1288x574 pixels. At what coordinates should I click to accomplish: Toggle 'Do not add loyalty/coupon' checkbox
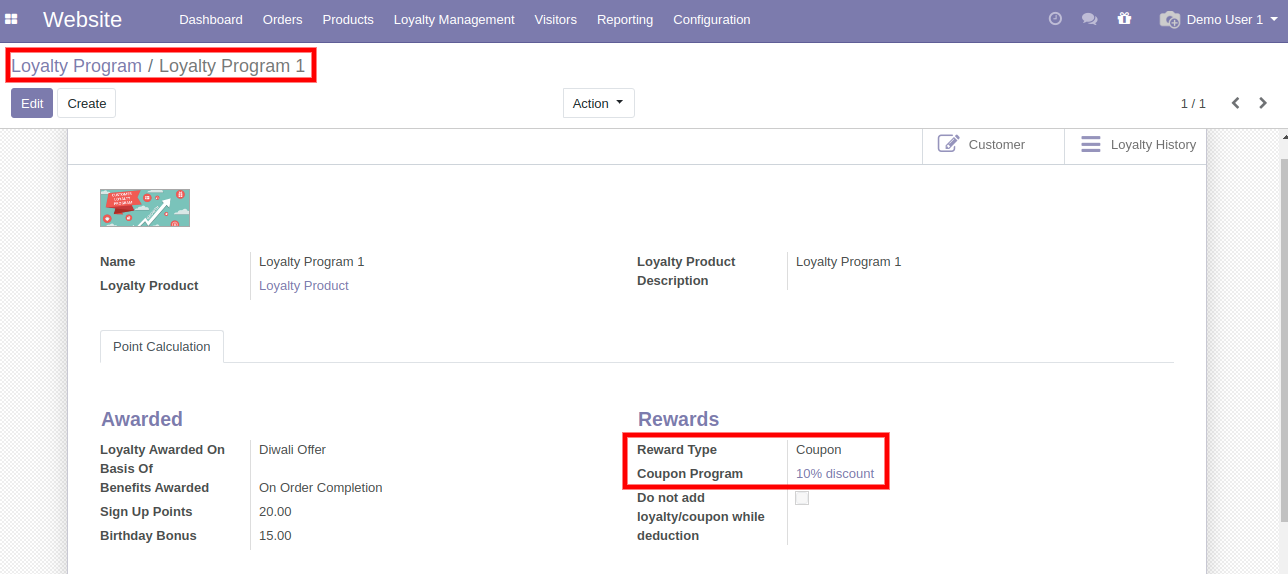(x=802, y=498)
